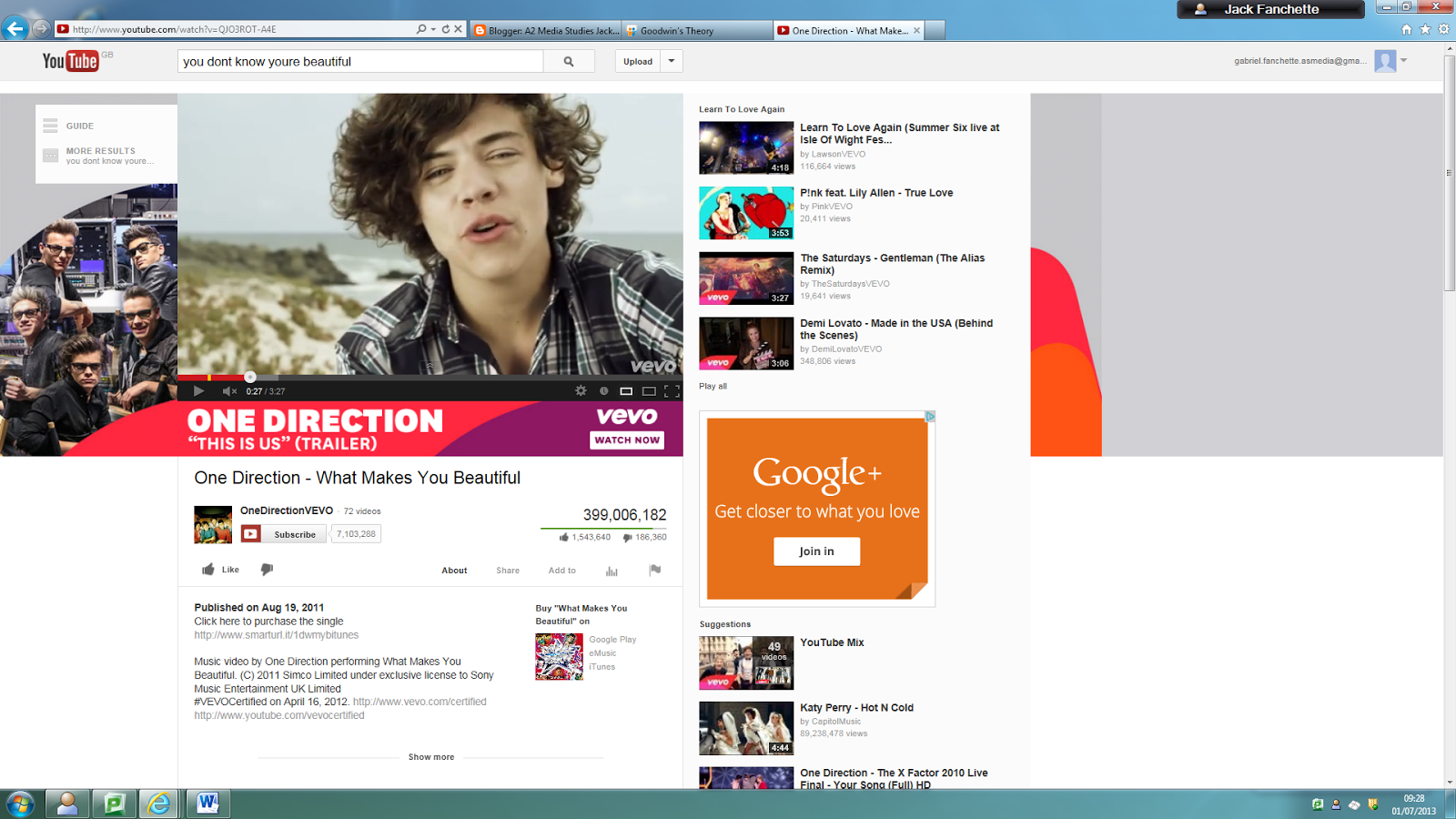Open browser Tools gear icon
Screen dimensions: 1456x819
click(1443, 29)
